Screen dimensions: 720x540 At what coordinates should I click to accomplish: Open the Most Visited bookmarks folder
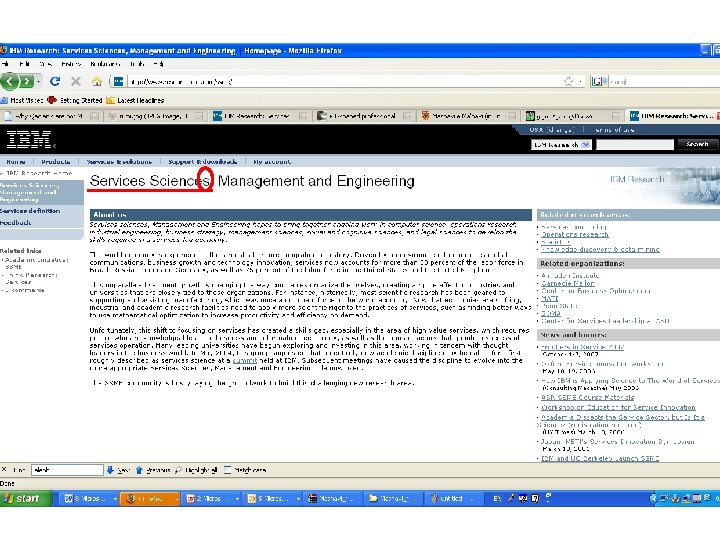tap(22, 100)
